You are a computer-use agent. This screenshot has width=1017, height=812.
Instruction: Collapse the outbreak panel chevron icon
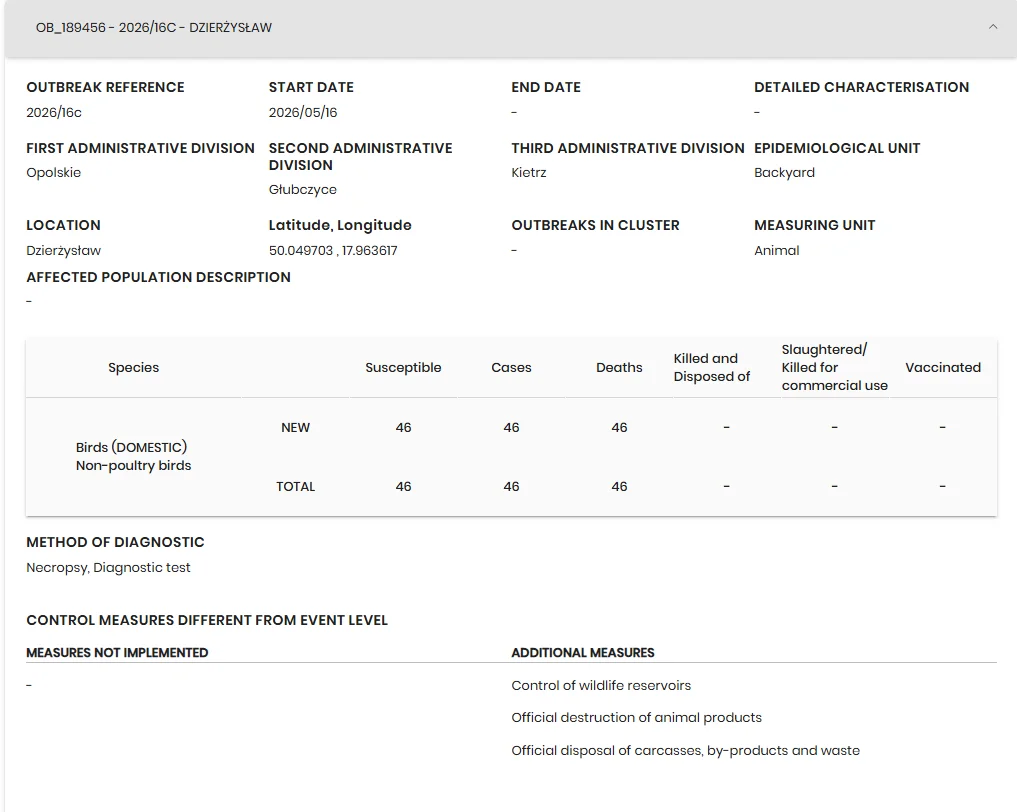(992, 27)
